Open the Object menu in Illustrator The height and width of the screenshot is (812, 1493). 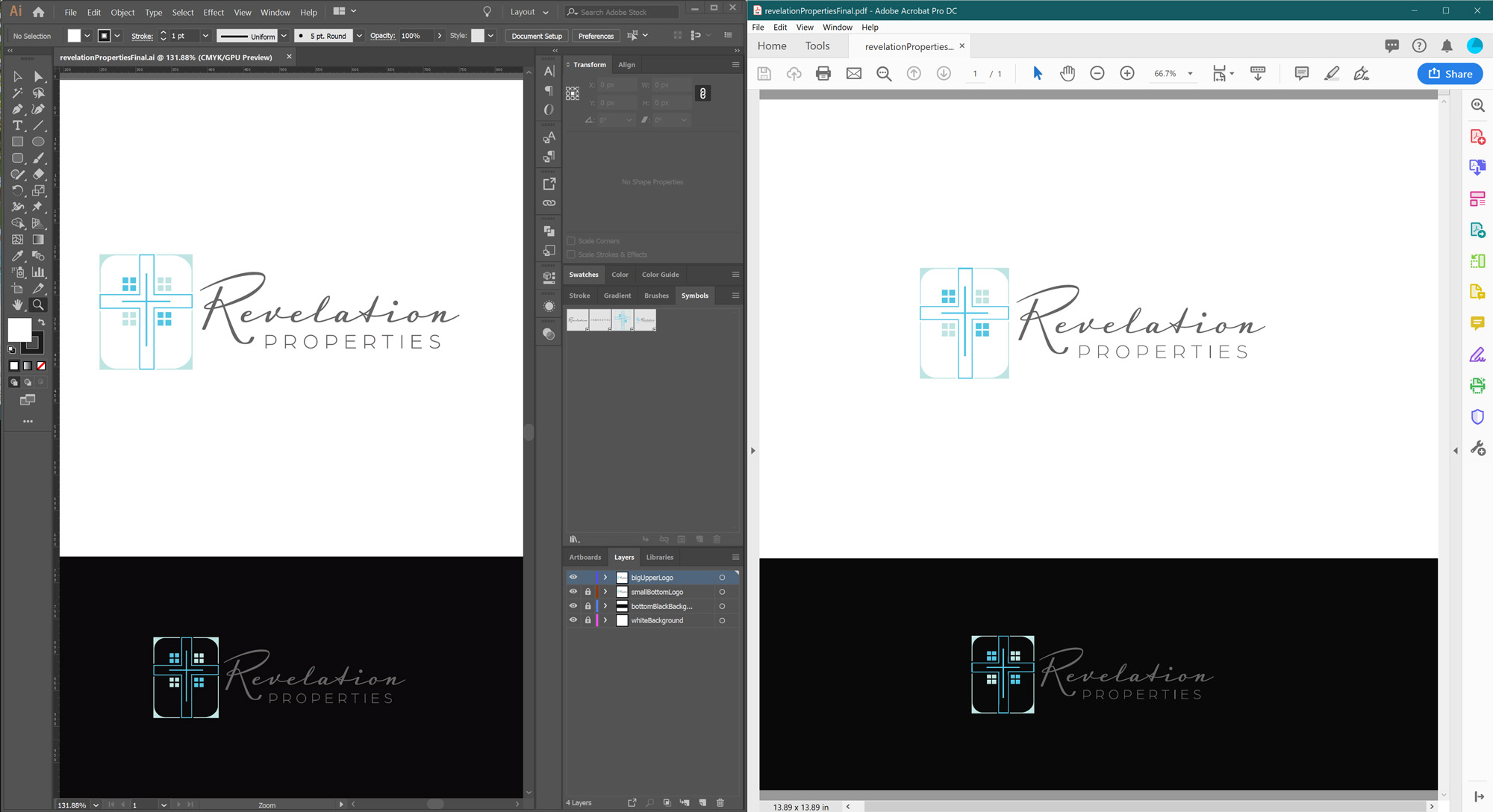coord(122,12)
